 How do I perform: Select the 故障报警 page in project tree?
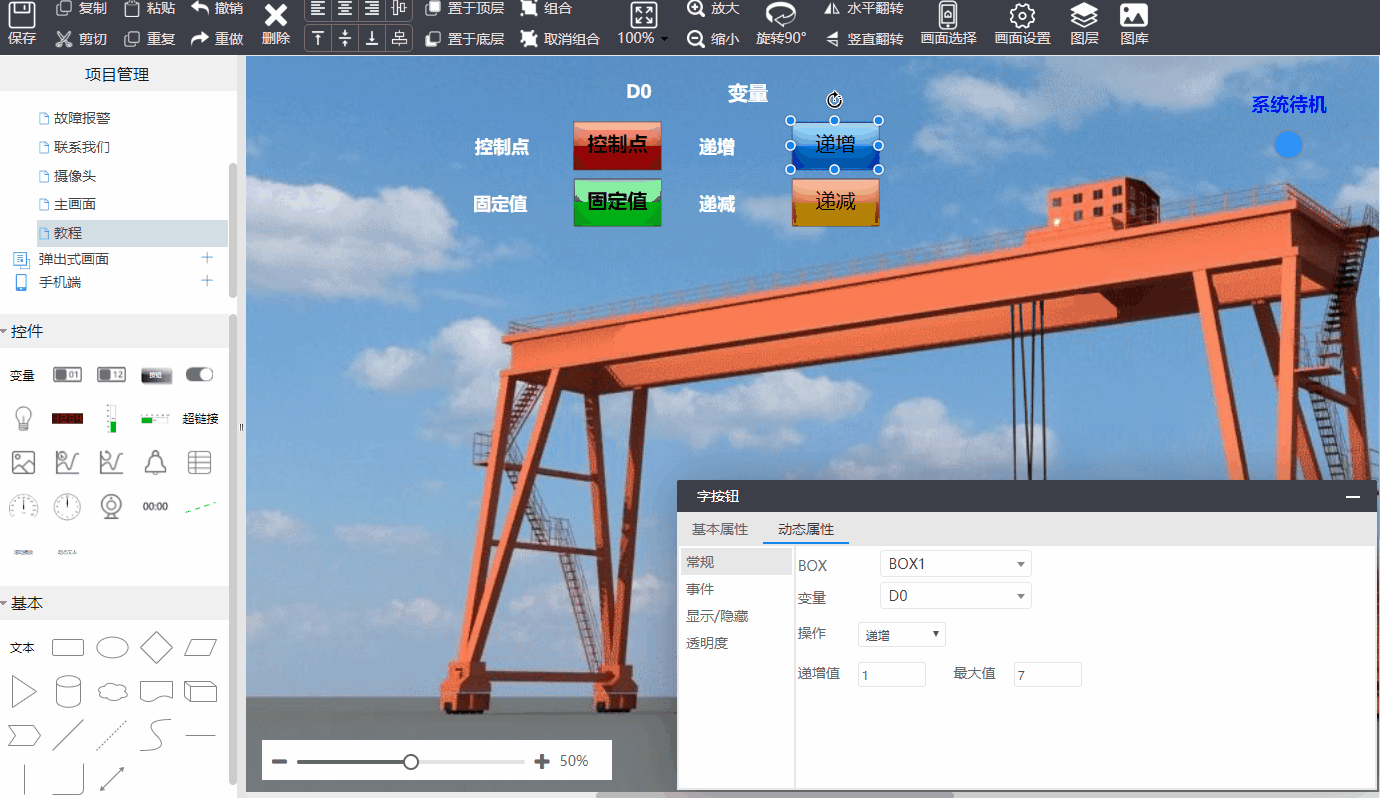[82, 118]
